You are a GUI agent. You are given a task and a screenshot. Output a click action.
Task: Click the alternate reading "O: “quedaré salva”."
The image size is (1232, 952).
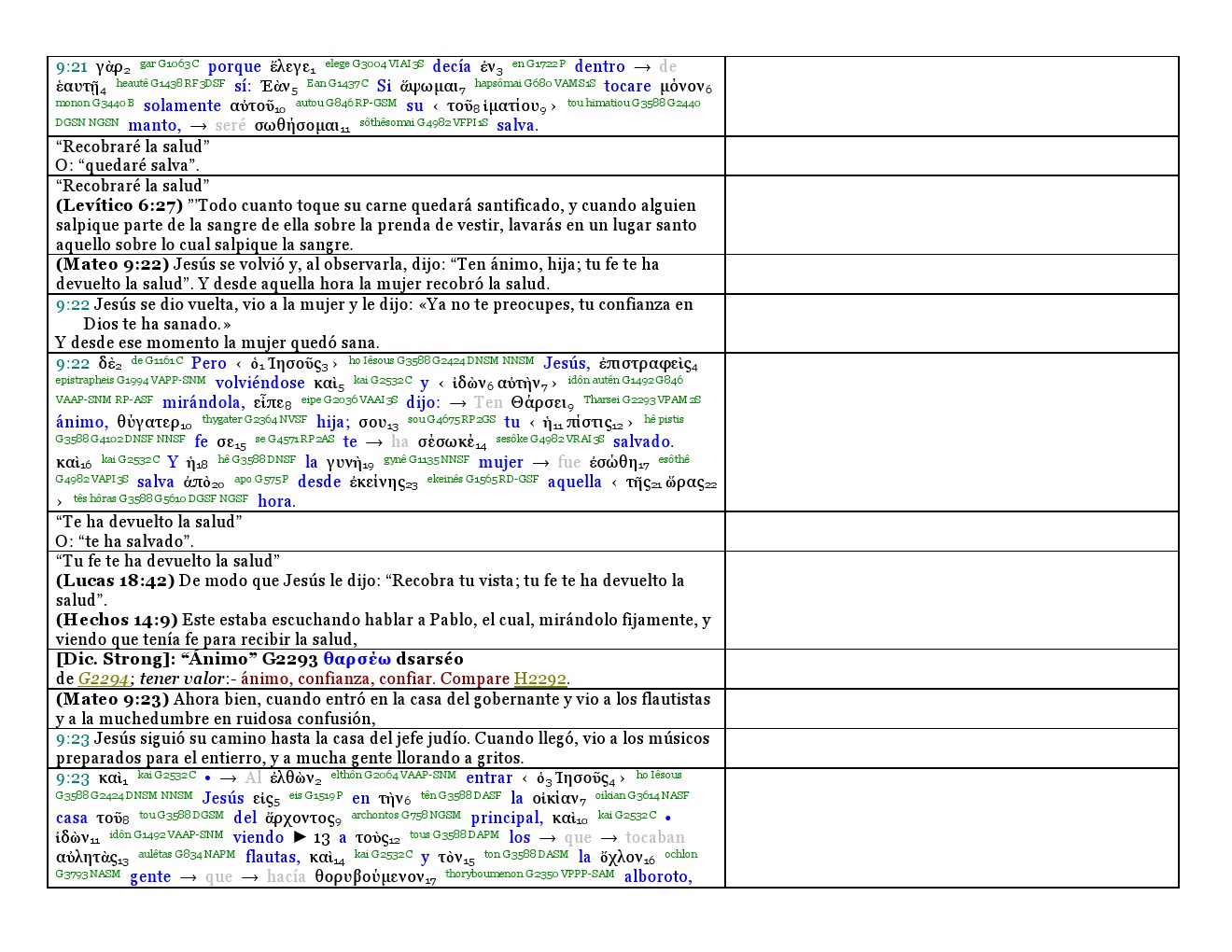point(128,166)
